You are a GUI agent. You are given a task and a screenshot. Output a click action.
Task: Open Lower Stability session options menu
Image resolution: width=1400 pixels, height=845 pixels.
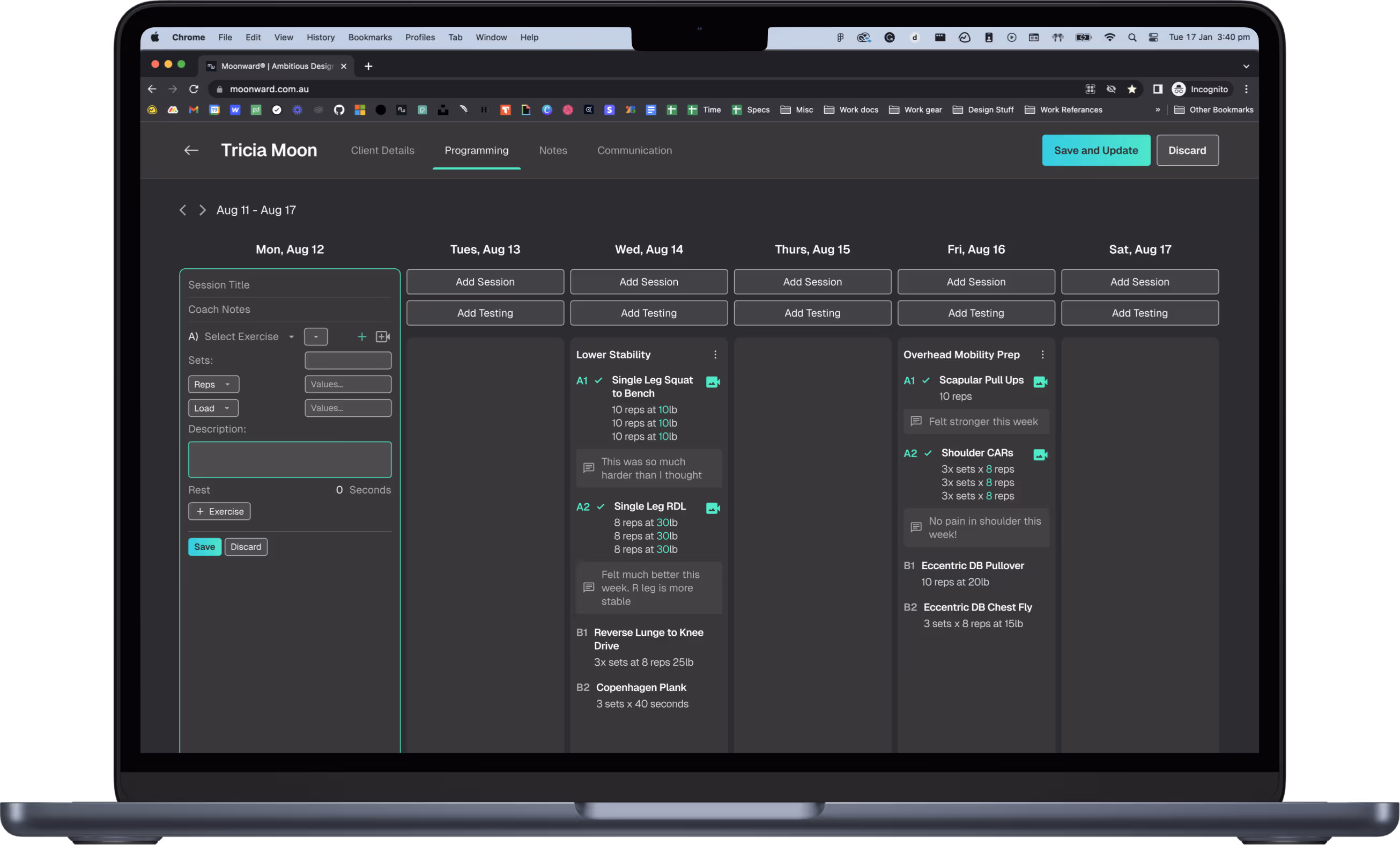715,354
